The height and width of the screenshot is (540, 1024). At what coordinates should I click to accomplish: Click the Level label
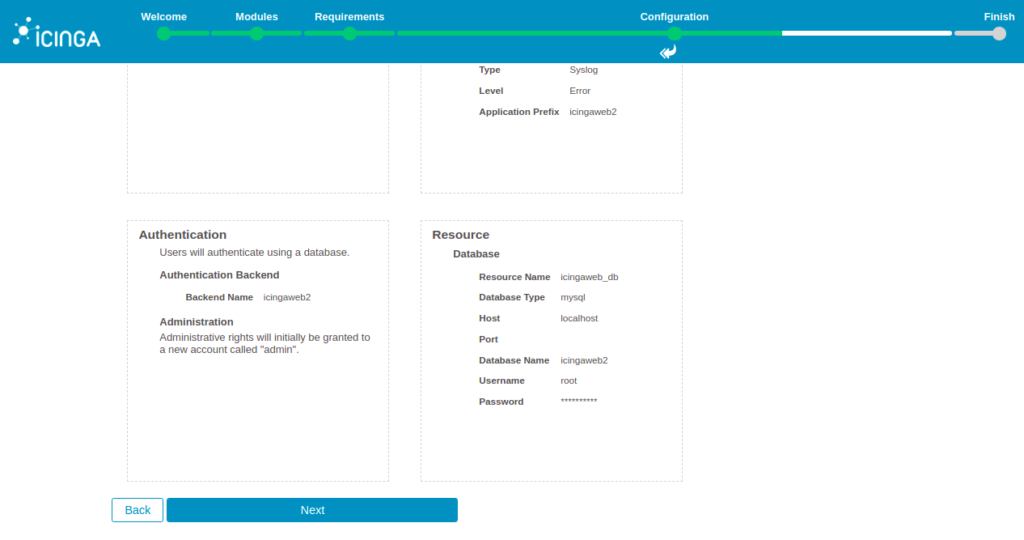[x=491, y=91]
